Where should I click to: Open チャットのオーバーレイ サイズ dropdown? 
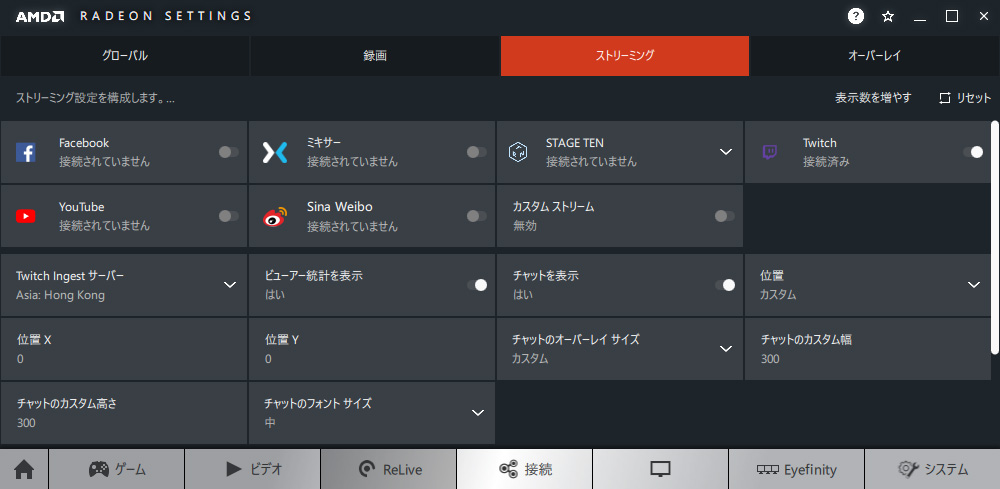(x=619, y=349)
